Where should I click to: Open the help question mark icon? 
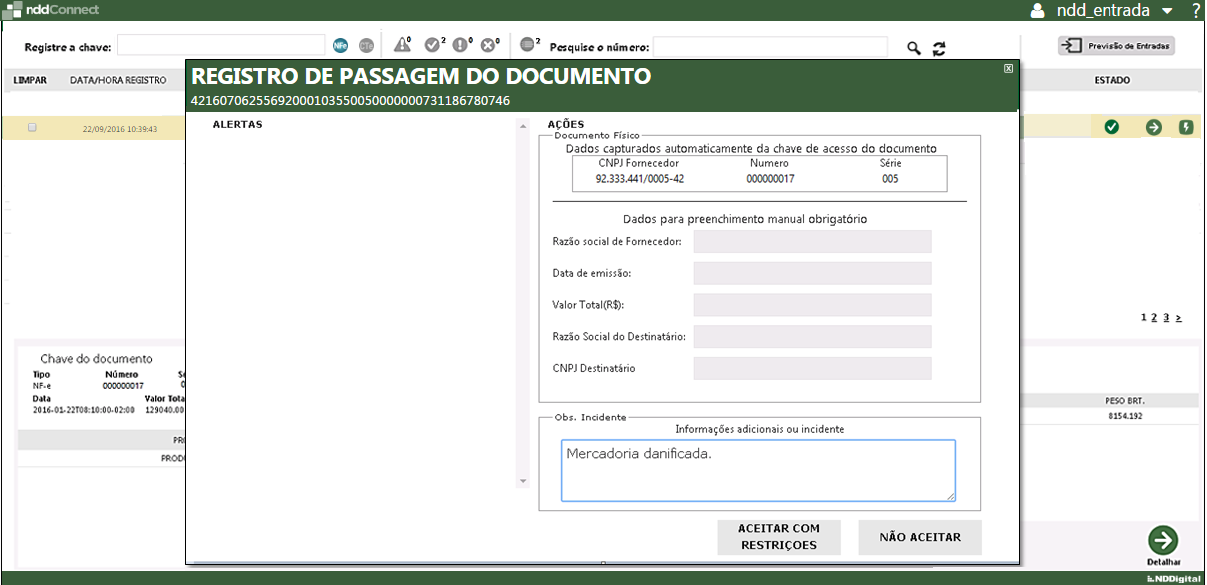tap(1195, 11)
